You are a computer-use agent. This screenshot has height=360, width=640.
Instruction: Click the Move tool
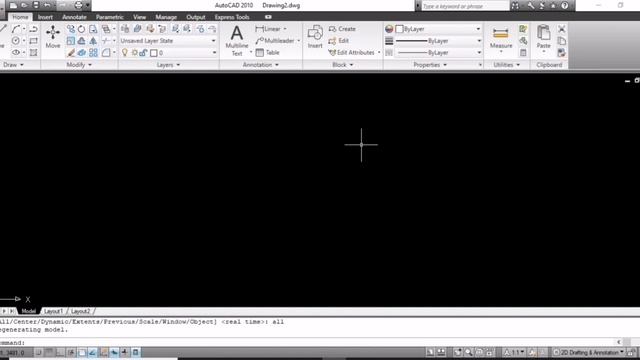pos(53,37)
